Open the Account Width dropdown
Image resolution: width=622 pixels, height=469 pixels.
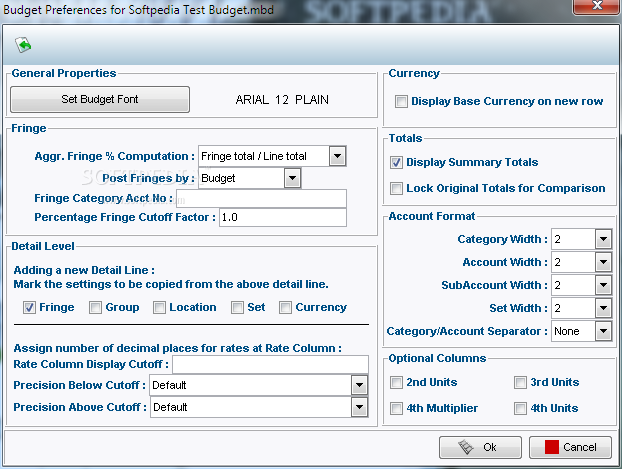tap(603, 262)
